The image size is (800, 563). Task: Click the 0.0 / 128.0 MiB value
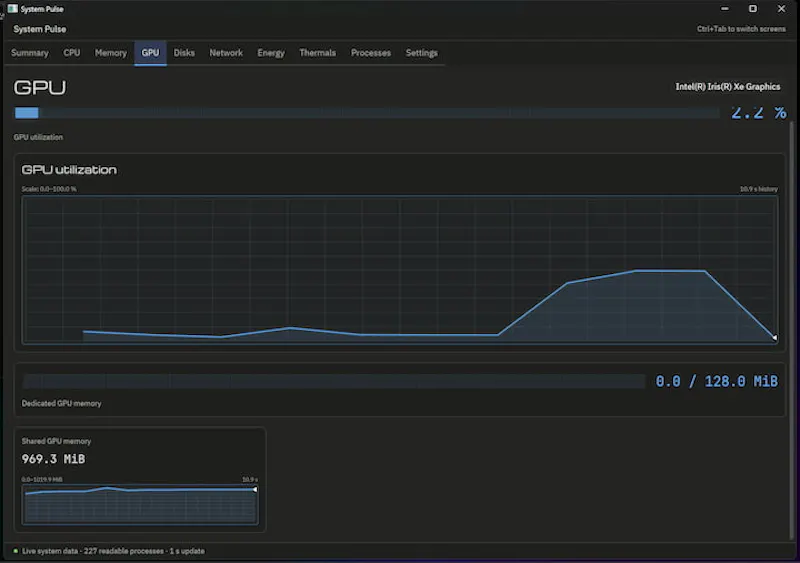click(x=716, y=381)
